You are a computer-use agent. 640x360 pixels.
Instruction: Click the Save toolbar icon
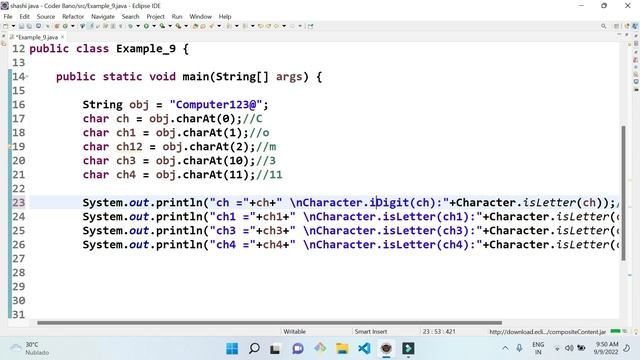pos(21,26)
